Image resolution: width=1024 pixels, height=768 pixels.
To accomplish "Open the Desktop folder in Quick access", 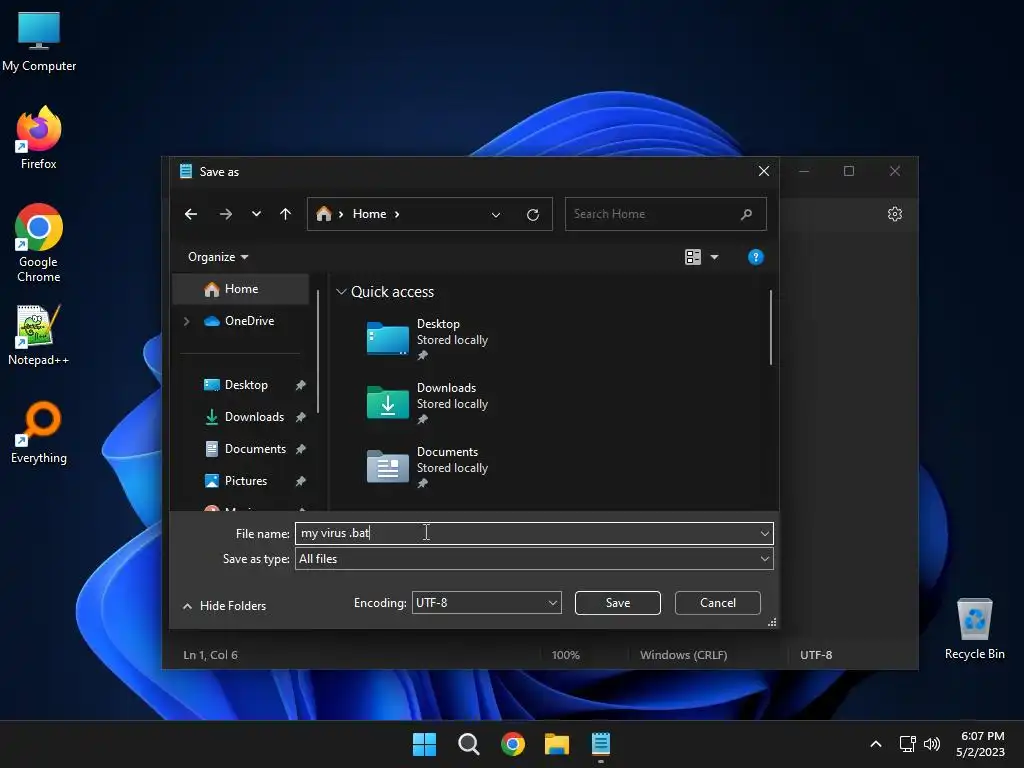I will [428, 338].
